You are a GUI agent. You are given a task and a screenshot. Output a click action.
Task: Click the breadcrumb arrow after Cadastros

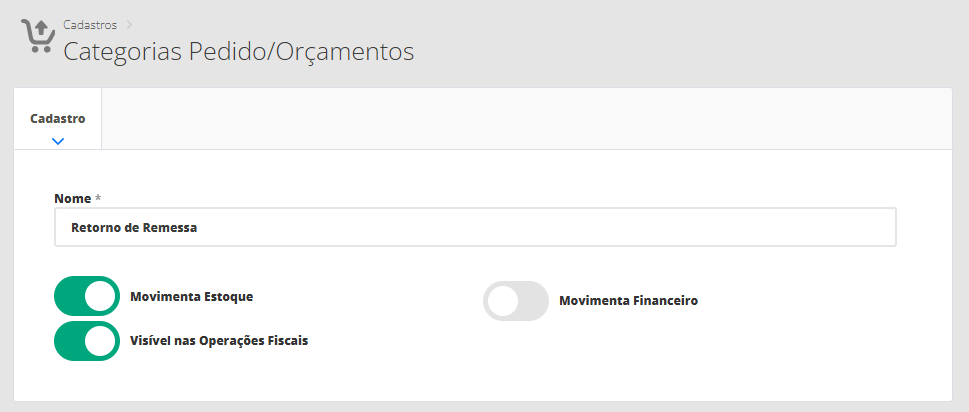(129, 23)
